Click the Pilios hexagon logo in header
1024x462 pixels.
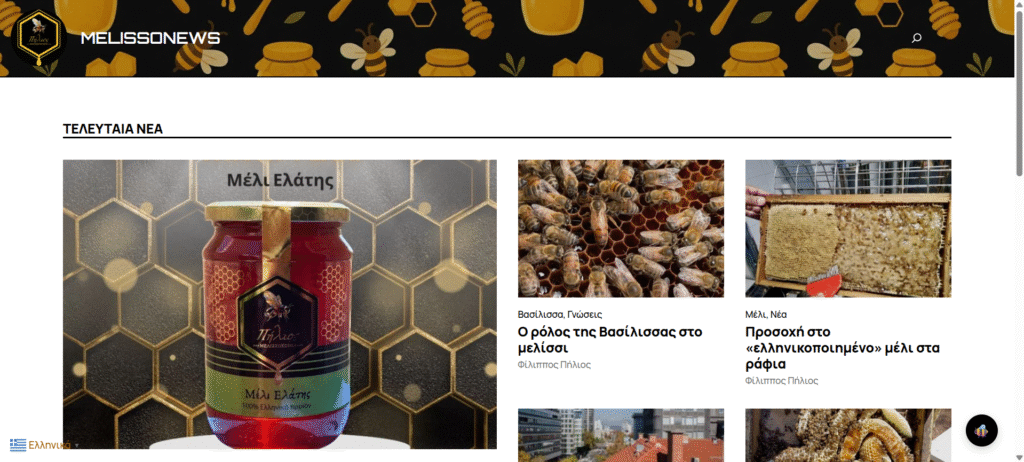(39, 38)
